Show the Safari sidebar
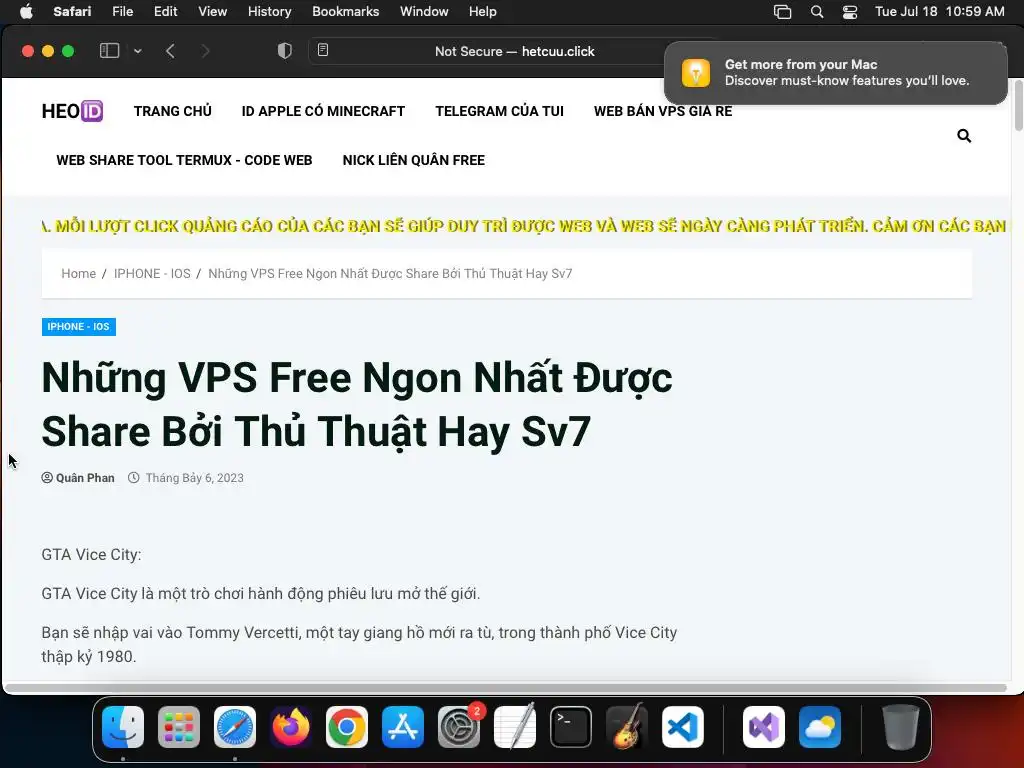Screen dimensions: 1024x768 coord(109,51)
